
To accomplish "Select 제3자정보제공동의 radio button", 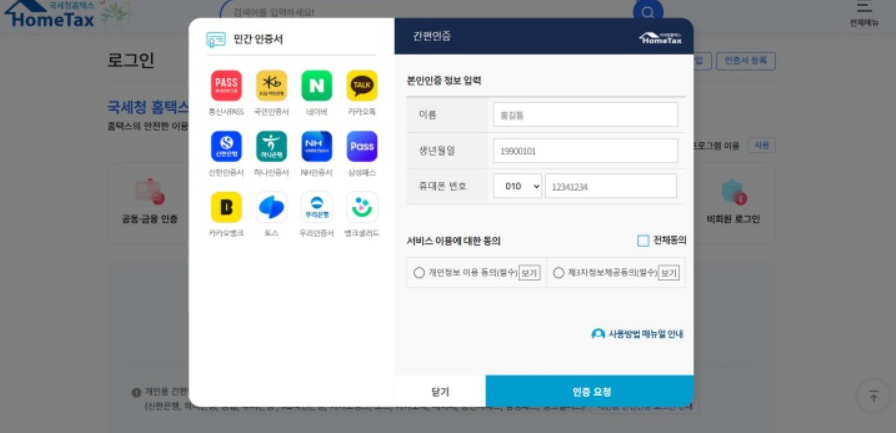I will [x=559, y=273].
